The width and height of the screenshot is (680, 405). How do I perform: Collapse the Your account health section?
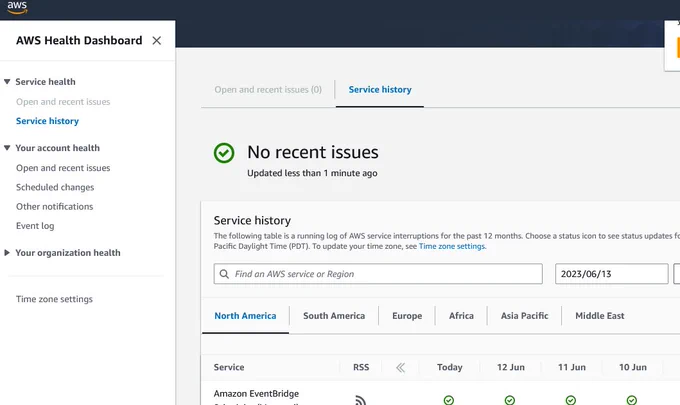(7, 148)
